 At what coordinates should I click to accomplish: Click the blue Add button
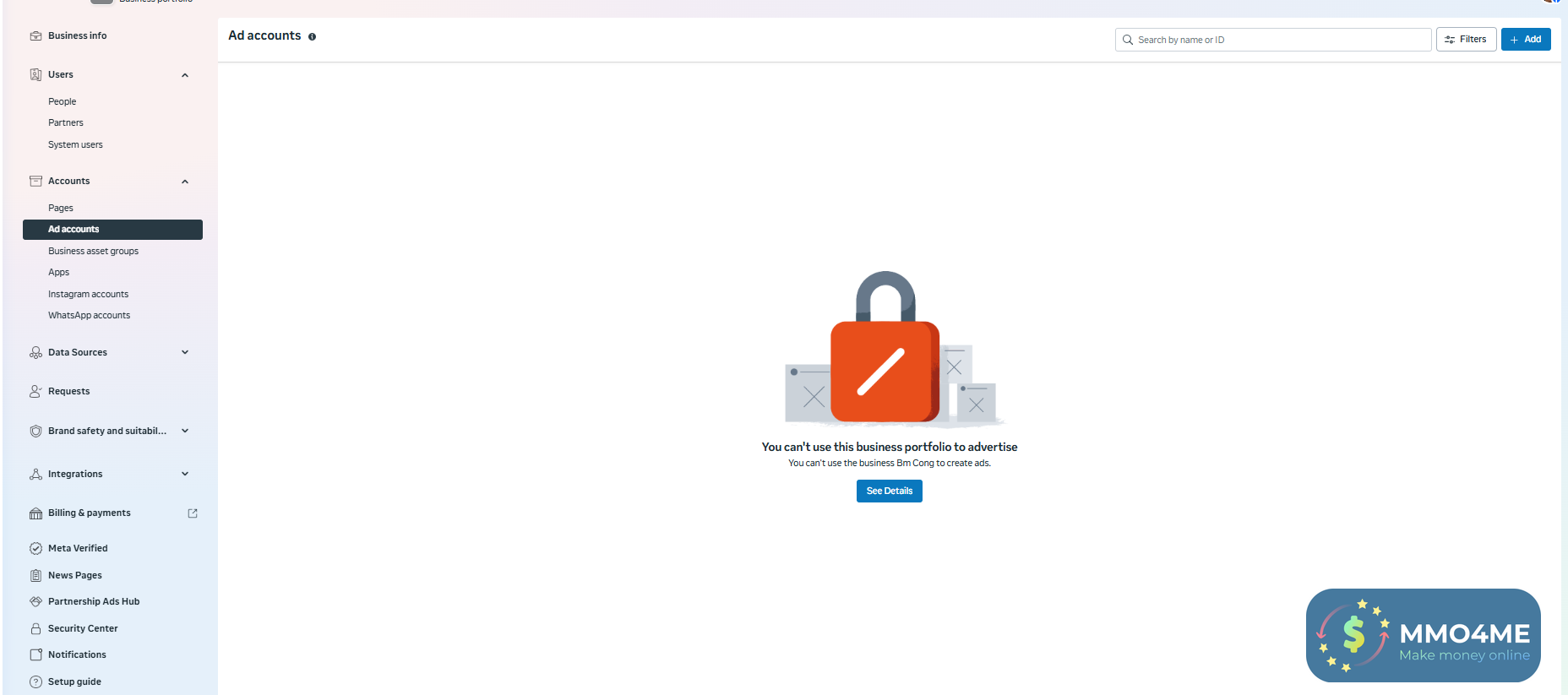coord(1526,40)
